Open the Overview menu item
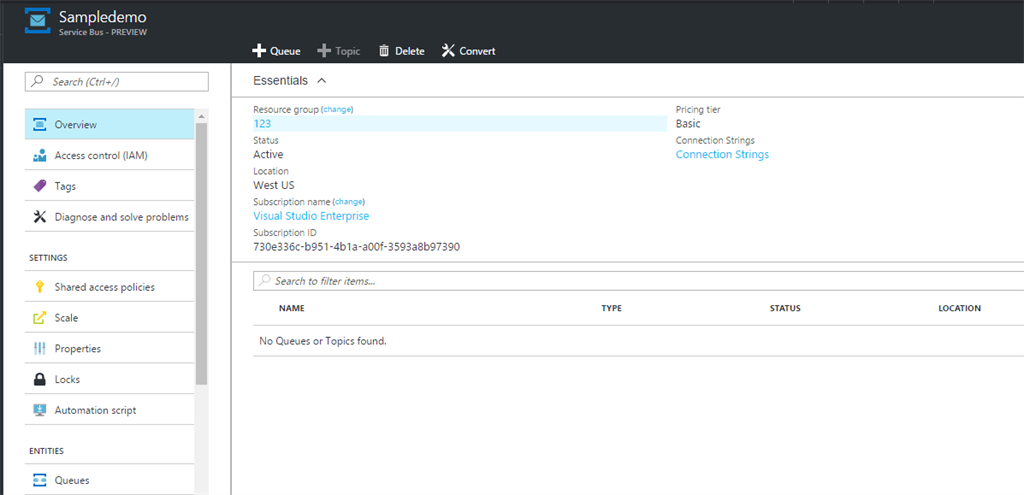1024x495 pixels. point(110,125)
